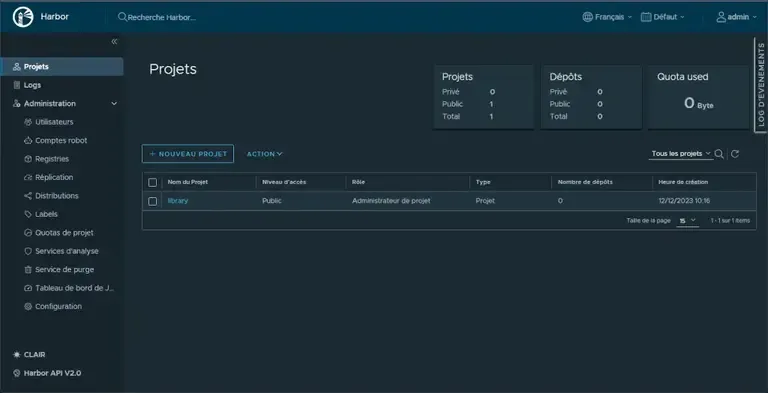Open Registries in the sidebar
The image size is (768, 393).
[x=52, y=159]
